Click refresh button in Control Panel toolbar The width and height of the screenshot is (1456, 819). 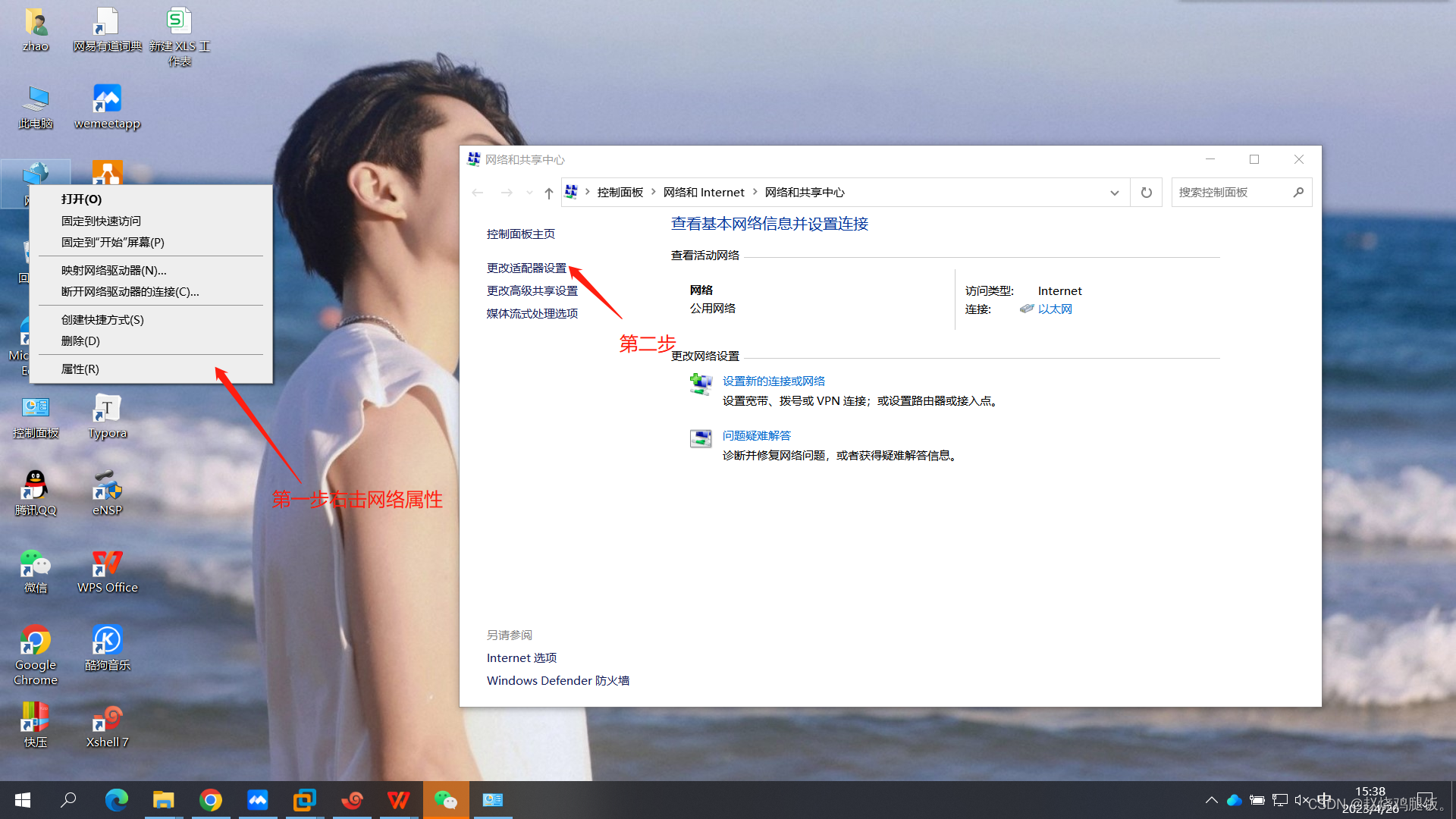pos(1147,192)
